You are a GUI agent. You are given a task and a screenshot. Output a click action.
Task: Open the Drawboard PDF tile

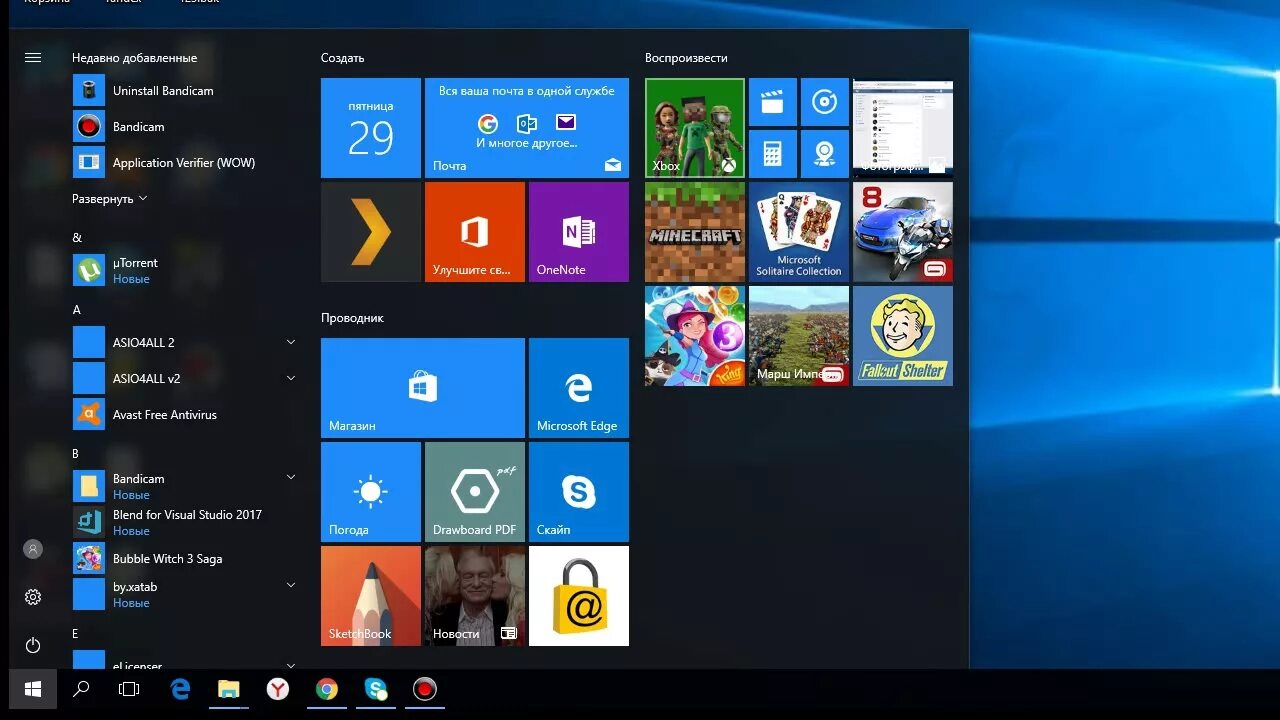tap(475, 492)
